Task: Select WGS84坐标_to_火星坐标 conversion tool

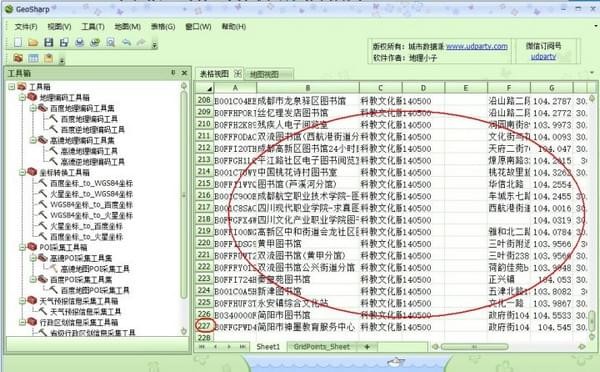Action: 91,215
